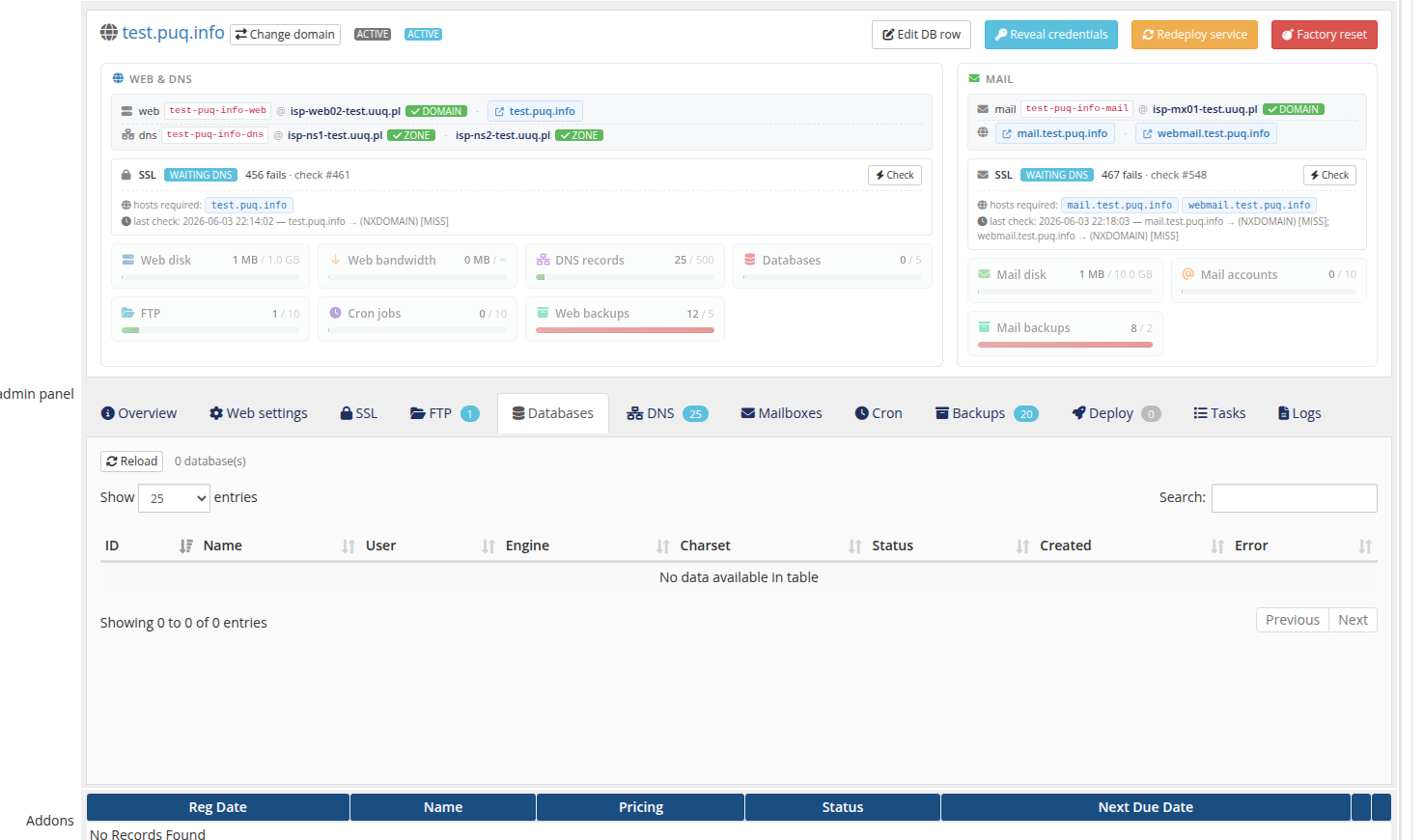1424x840 pixels.
Task: Click the 'isp-ns2-test.uuq.pl' text
Action: (x=503, y=135)
